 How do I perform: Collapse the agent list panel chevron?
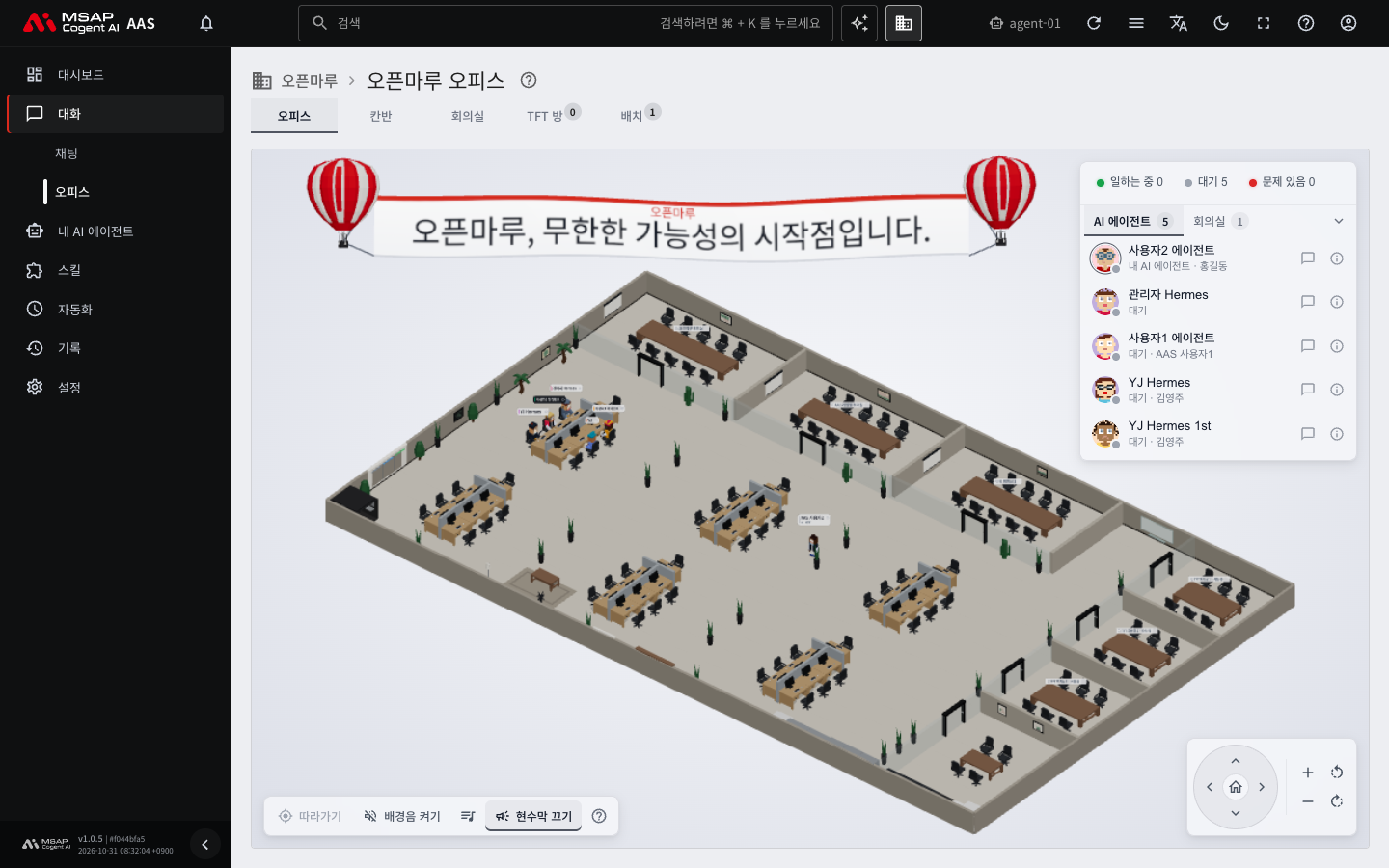click(x=1339, y=221)
